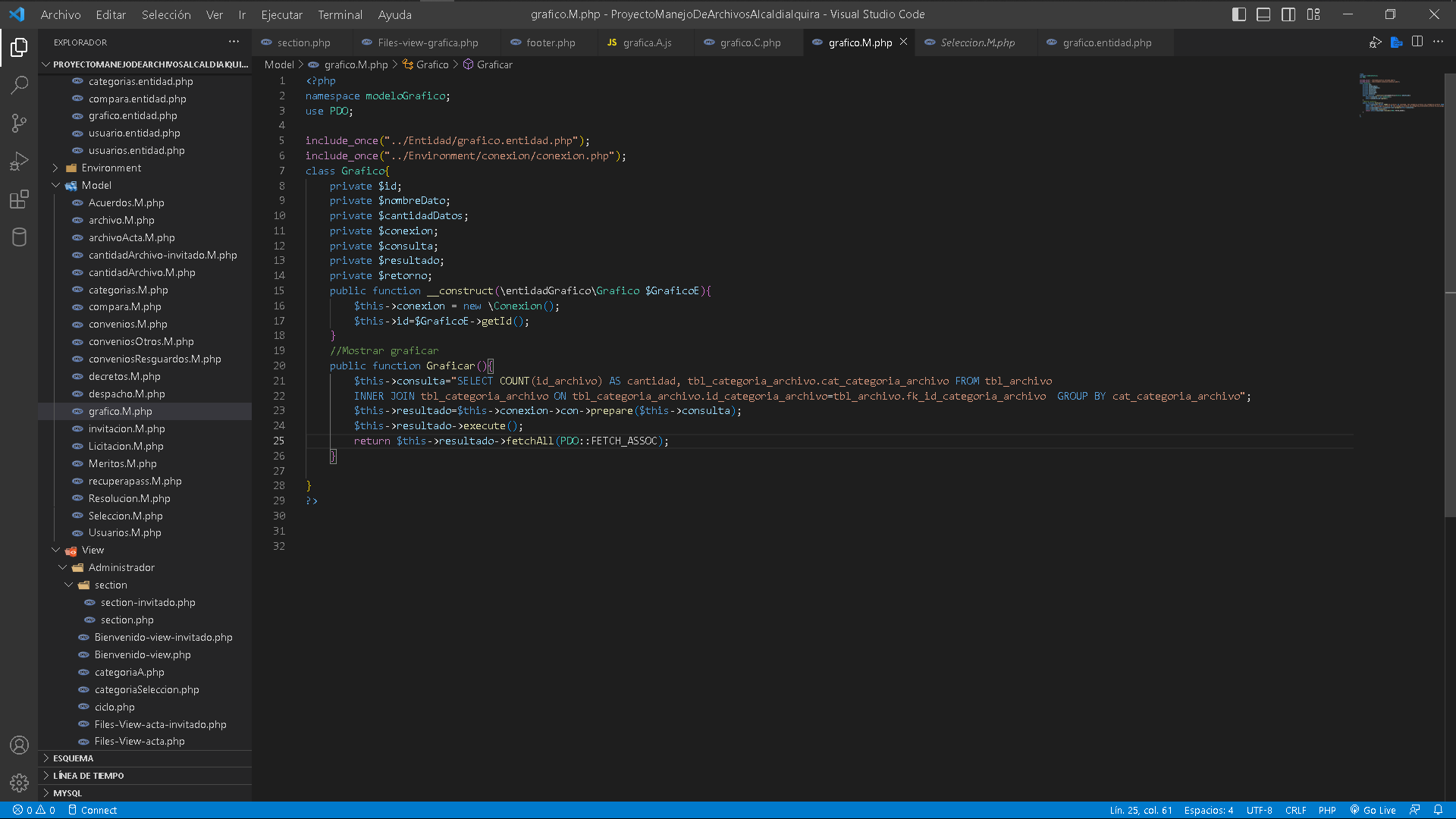
Task: Open the Source Control view
Action: coord(19,123)
